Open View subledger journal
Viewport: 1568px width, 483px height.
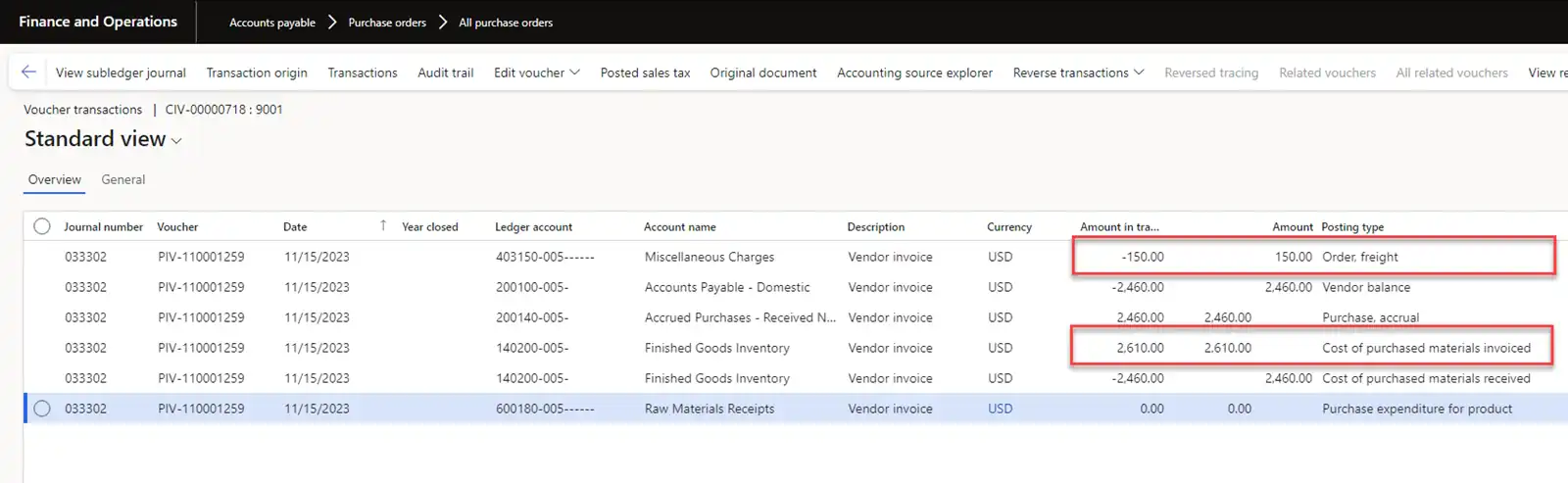pos(121,72)
